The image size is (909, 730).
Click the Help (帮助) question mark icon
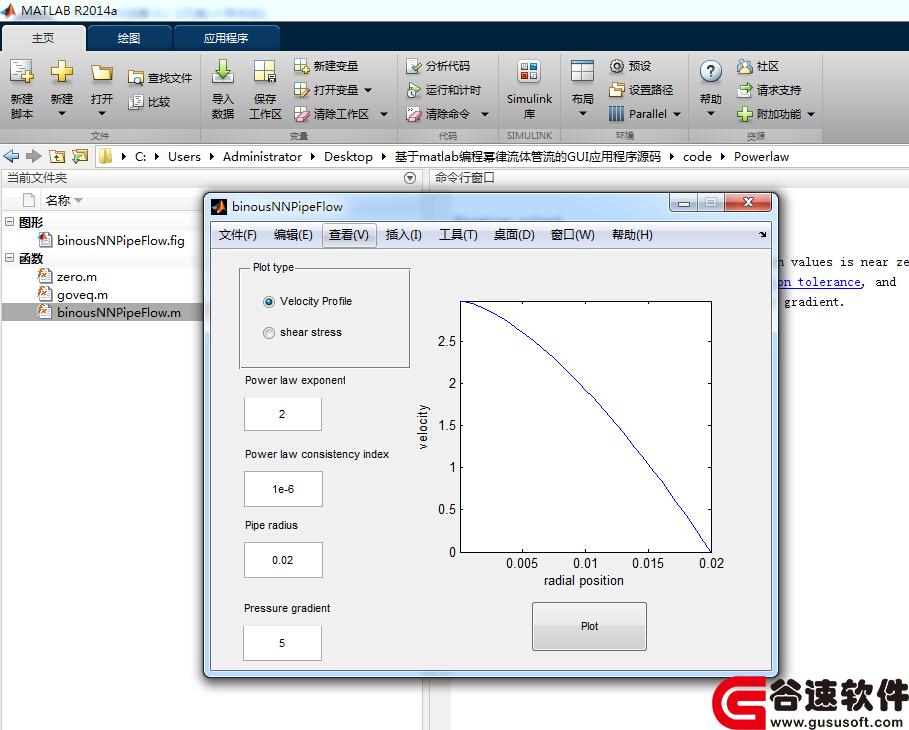pos(711,72)
